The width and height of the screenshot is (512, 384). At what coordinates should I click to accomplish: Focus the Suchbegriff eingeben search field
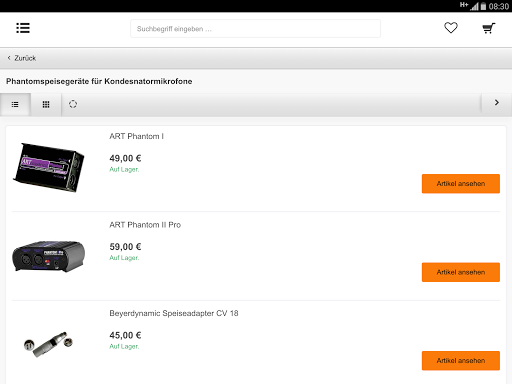(255, 29)
